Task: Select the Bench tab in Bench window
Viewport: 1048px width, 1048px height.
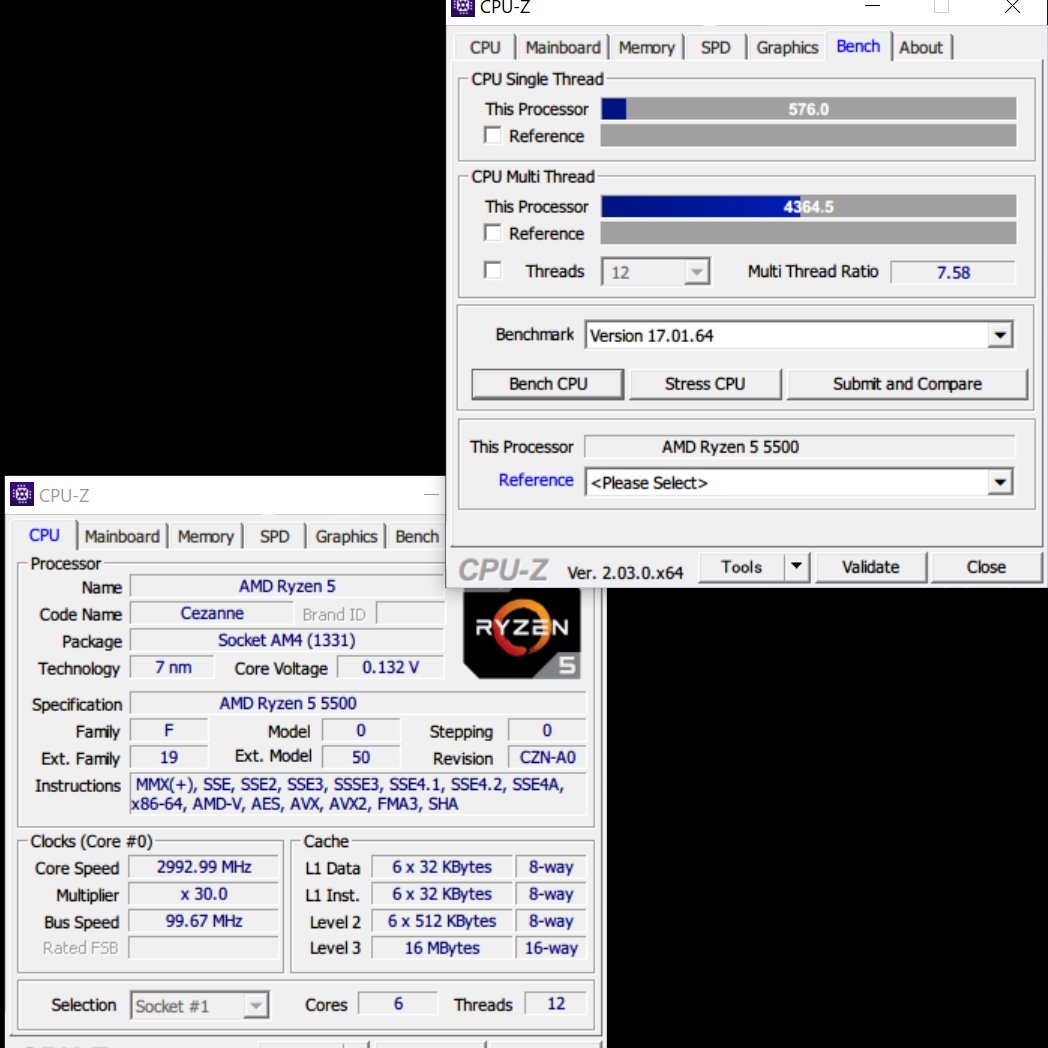Action: (858, 46)
